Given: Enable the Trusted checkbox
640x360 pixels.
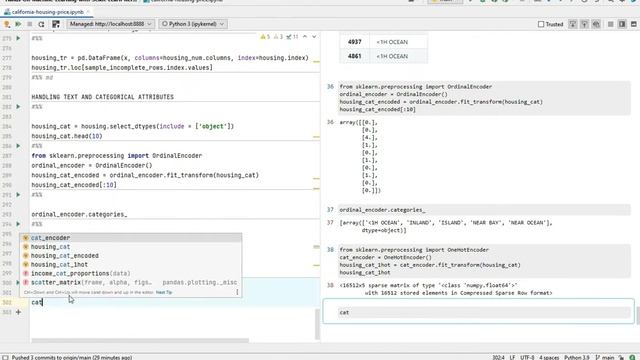Looking at the screenshot, I should point(541,24).
